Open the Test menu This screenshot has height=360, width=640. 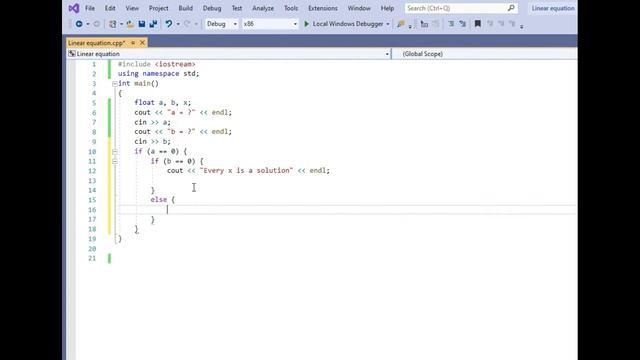237,8
